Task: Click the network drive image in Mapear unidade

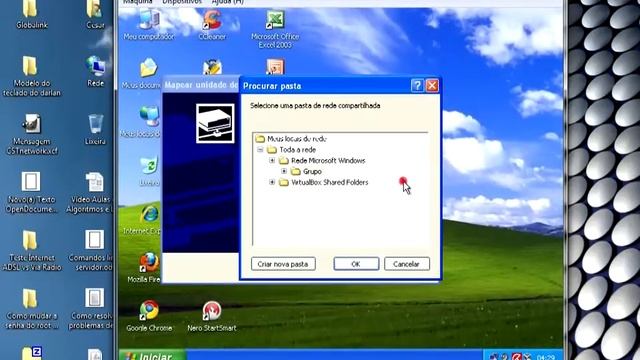Action: [215, 123]
